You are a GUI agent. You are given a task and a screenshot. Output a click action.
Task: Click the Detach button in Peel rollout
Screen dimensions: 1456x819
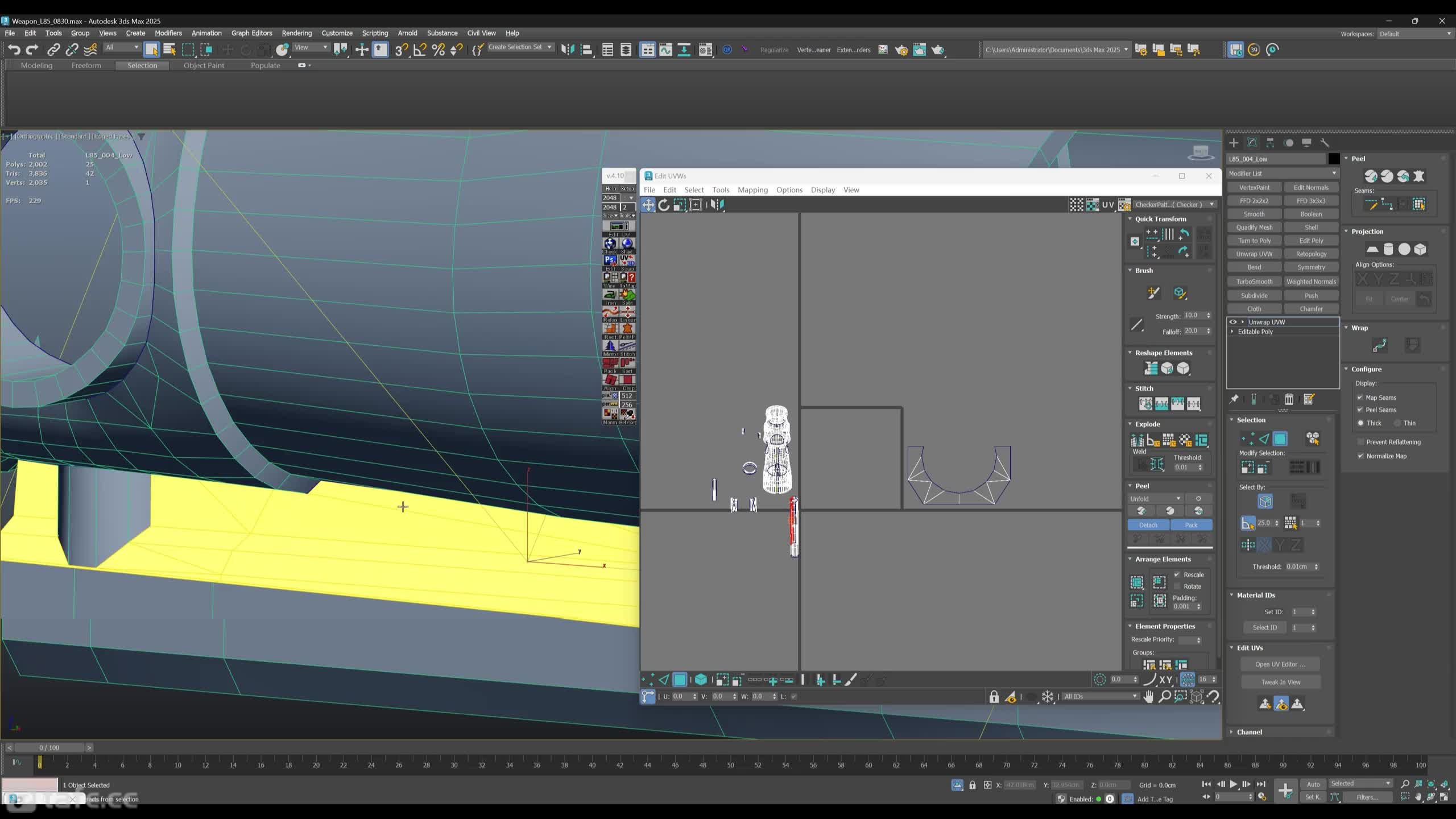pos(1148,525)
